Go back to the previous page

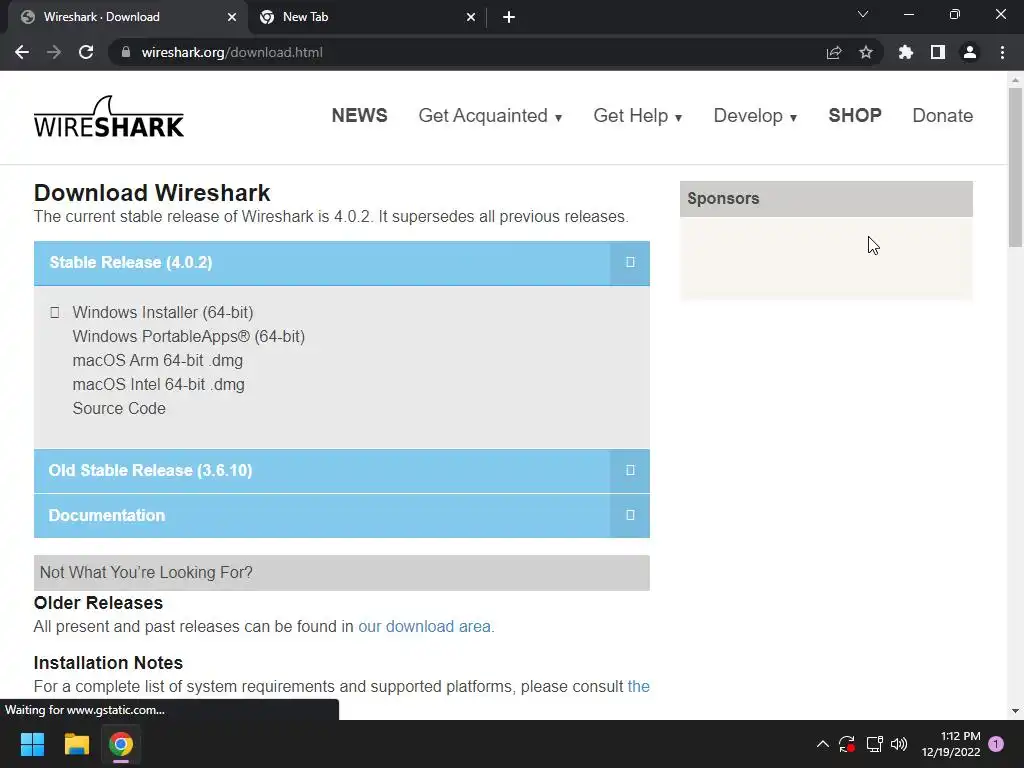click(x=22, y=52)
